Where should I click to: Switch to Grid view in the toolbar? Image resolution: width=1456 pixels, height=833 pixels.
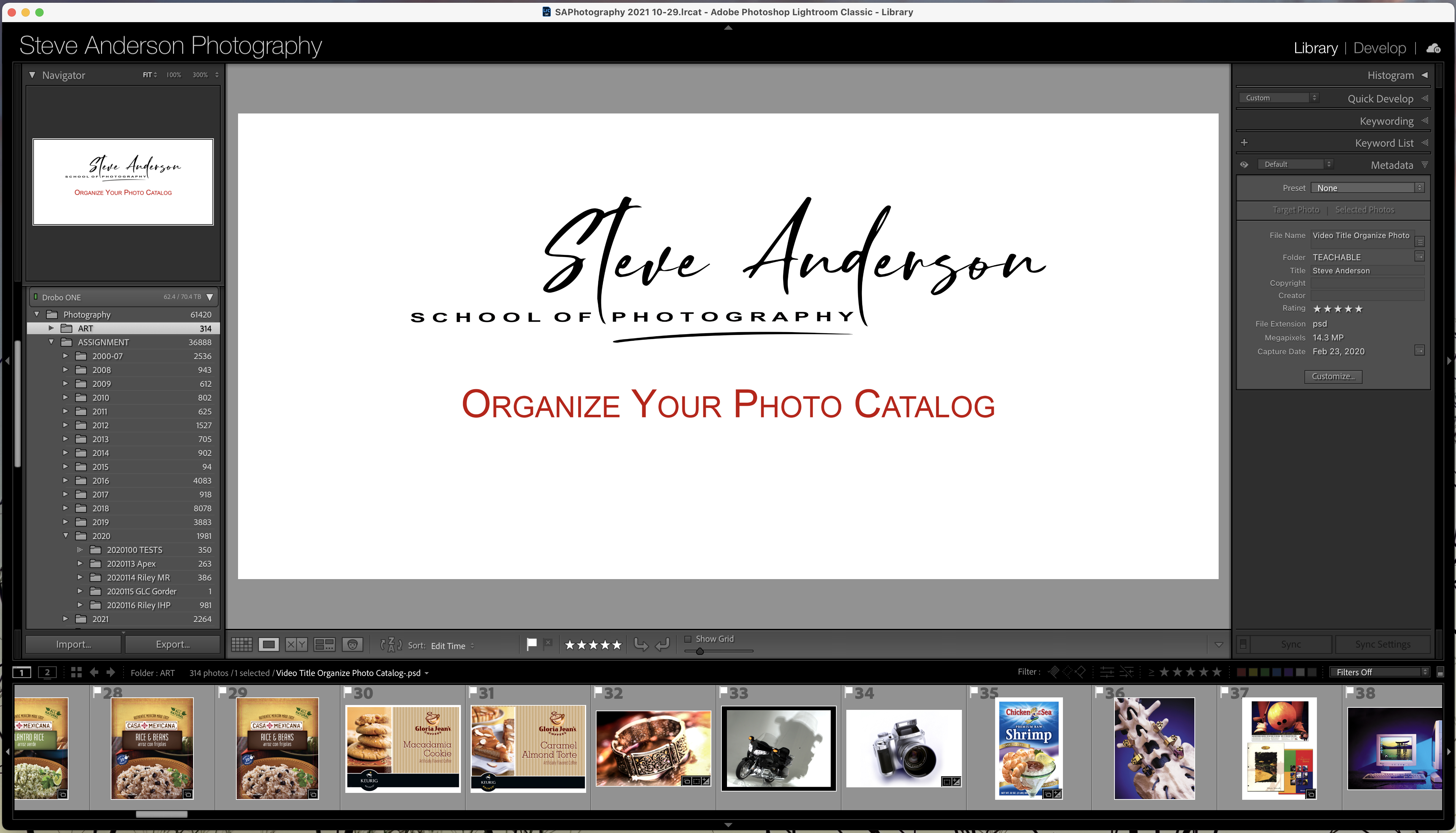[242, 645]
